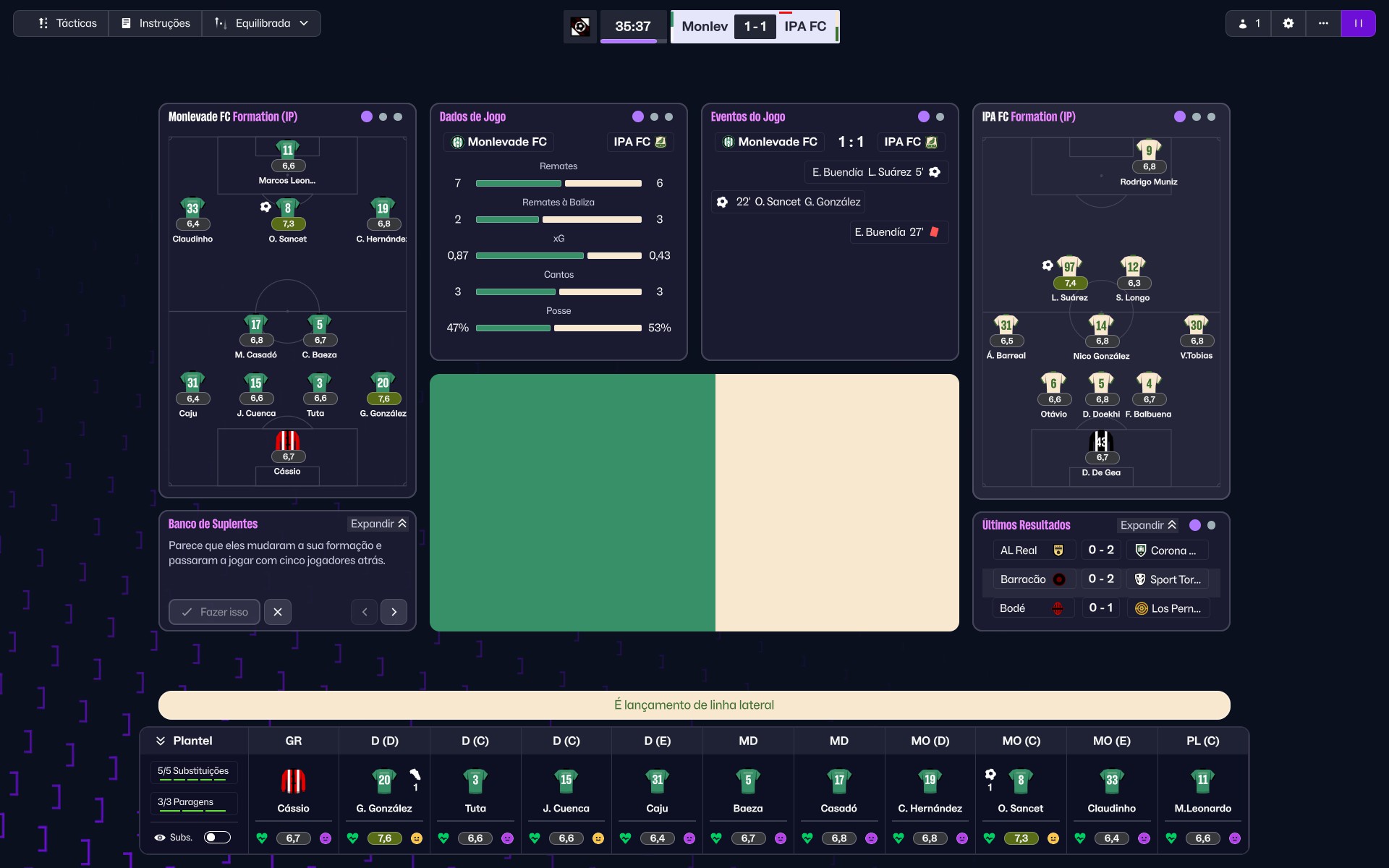
Task: Click the user count icon button
Action: pyautogui.click(x=1249, y=23)
